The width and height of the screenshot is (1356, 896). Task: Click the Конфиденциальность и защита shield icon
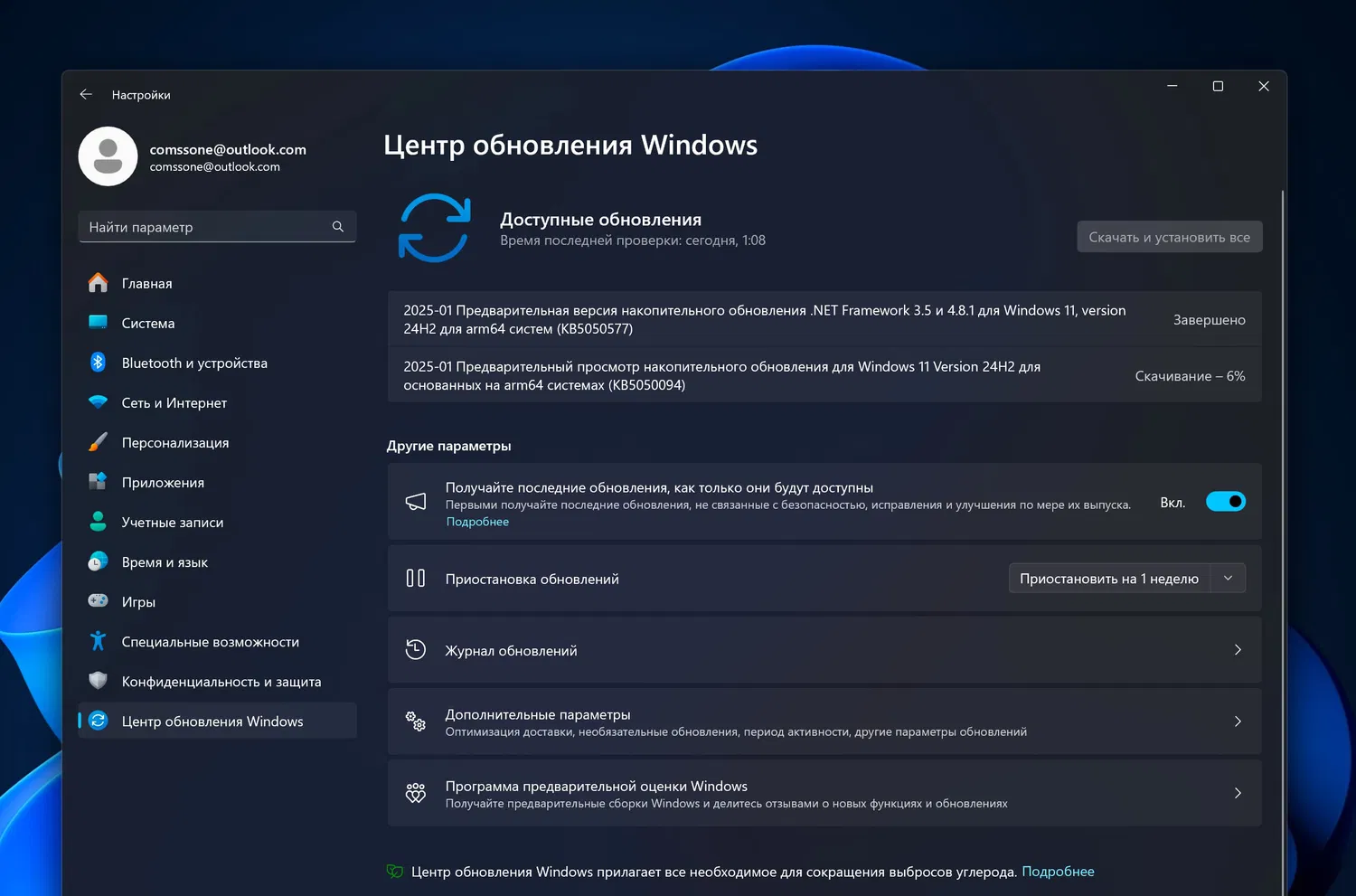[x=98, y=681]
